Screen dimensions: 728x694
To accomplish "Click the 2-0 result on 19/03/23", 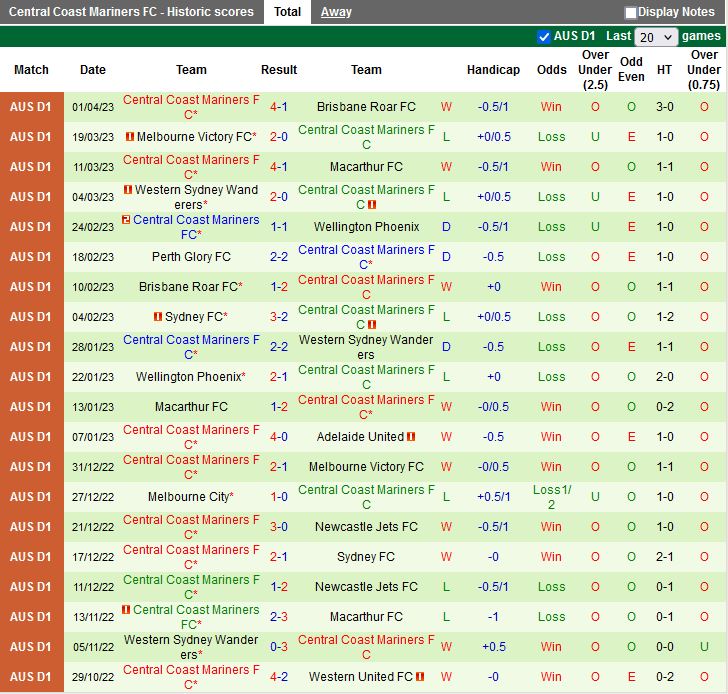I will 279,136.
